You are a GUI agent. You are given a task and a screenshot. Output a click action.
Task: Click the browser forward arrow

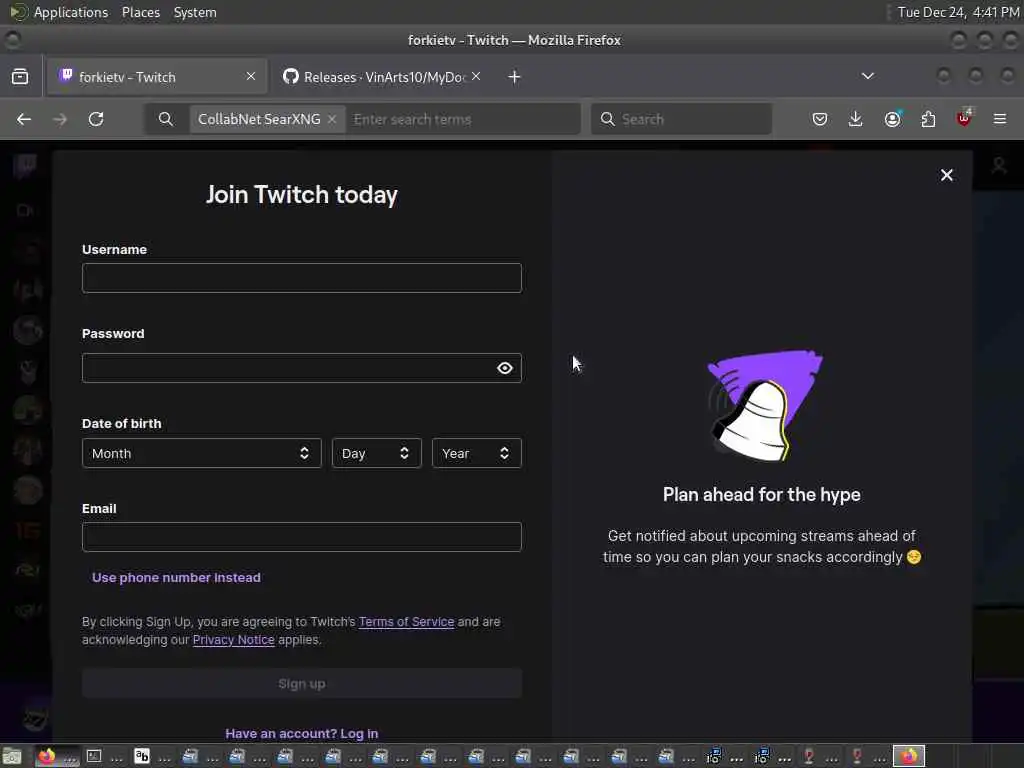60,120
